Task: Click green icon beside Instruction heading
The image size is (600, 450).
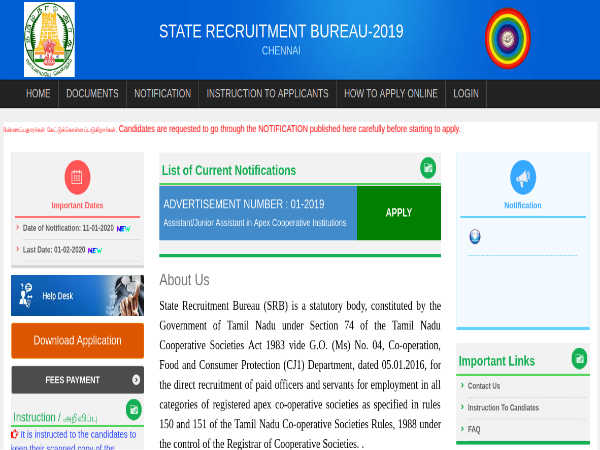Action: (134, 409)
